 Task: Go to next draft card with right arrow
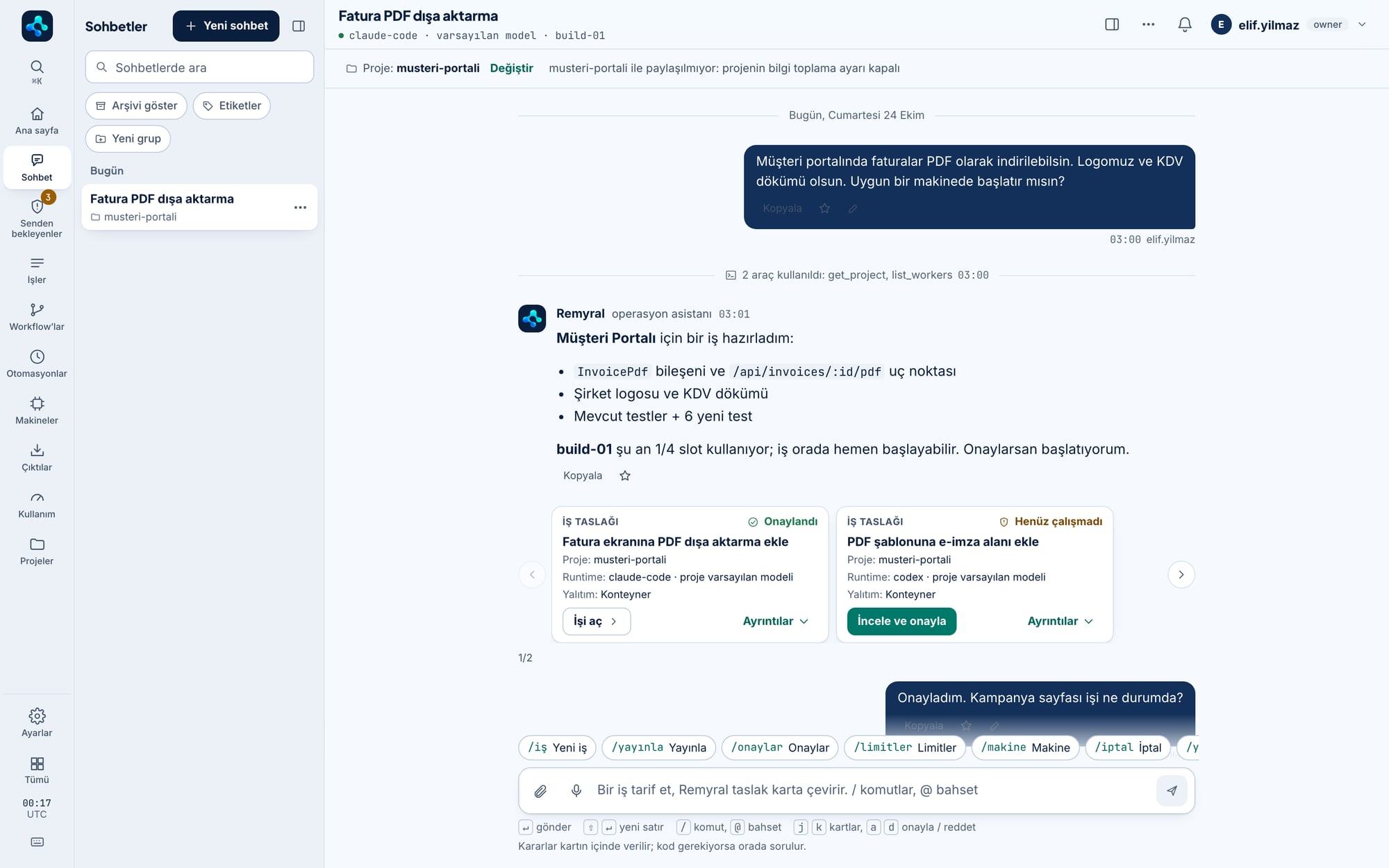tap(1181, 574)
